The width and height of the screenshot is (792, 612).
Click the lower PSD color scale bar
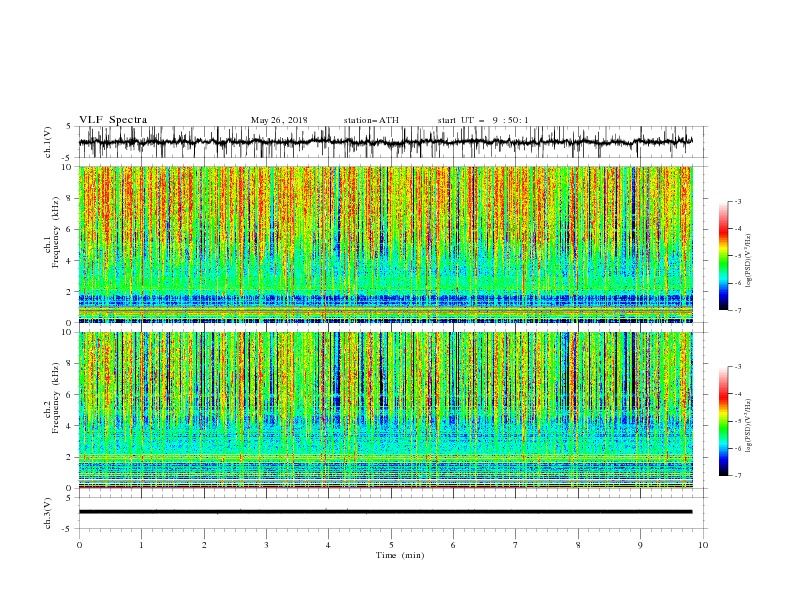724,421
